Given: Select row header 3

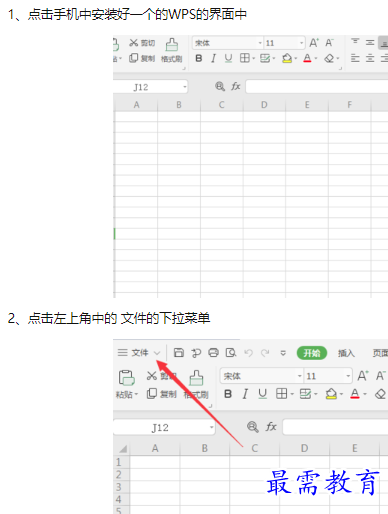Looking at the screenshot, I should coord(121,487).
